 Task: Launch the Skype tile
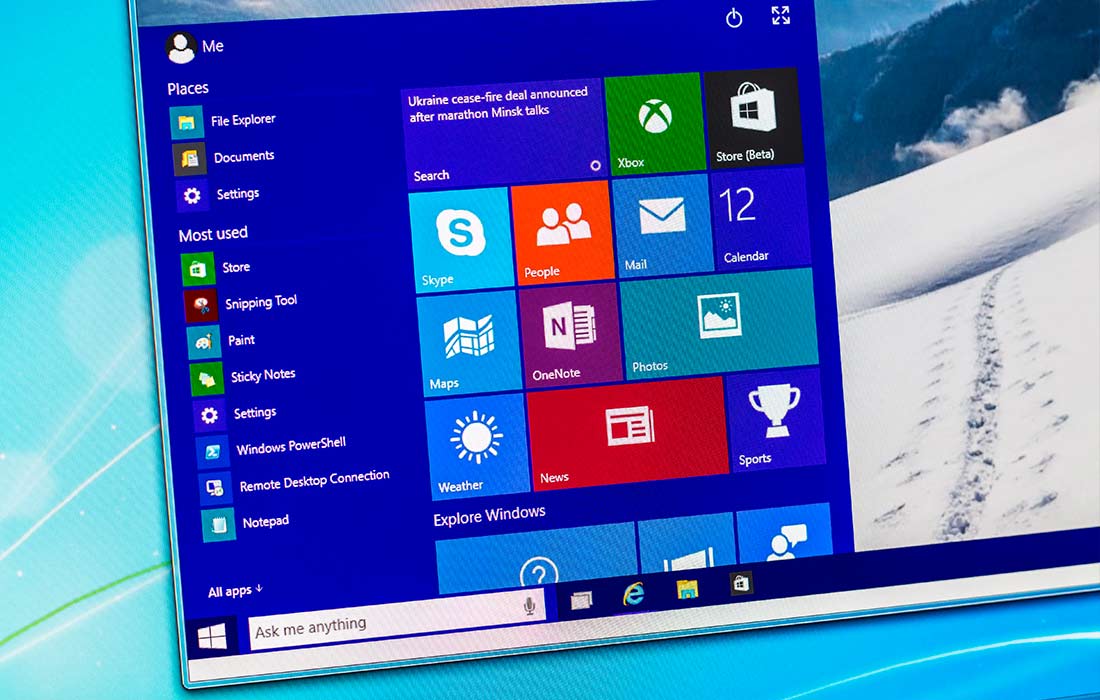click(x=460, y=233)
